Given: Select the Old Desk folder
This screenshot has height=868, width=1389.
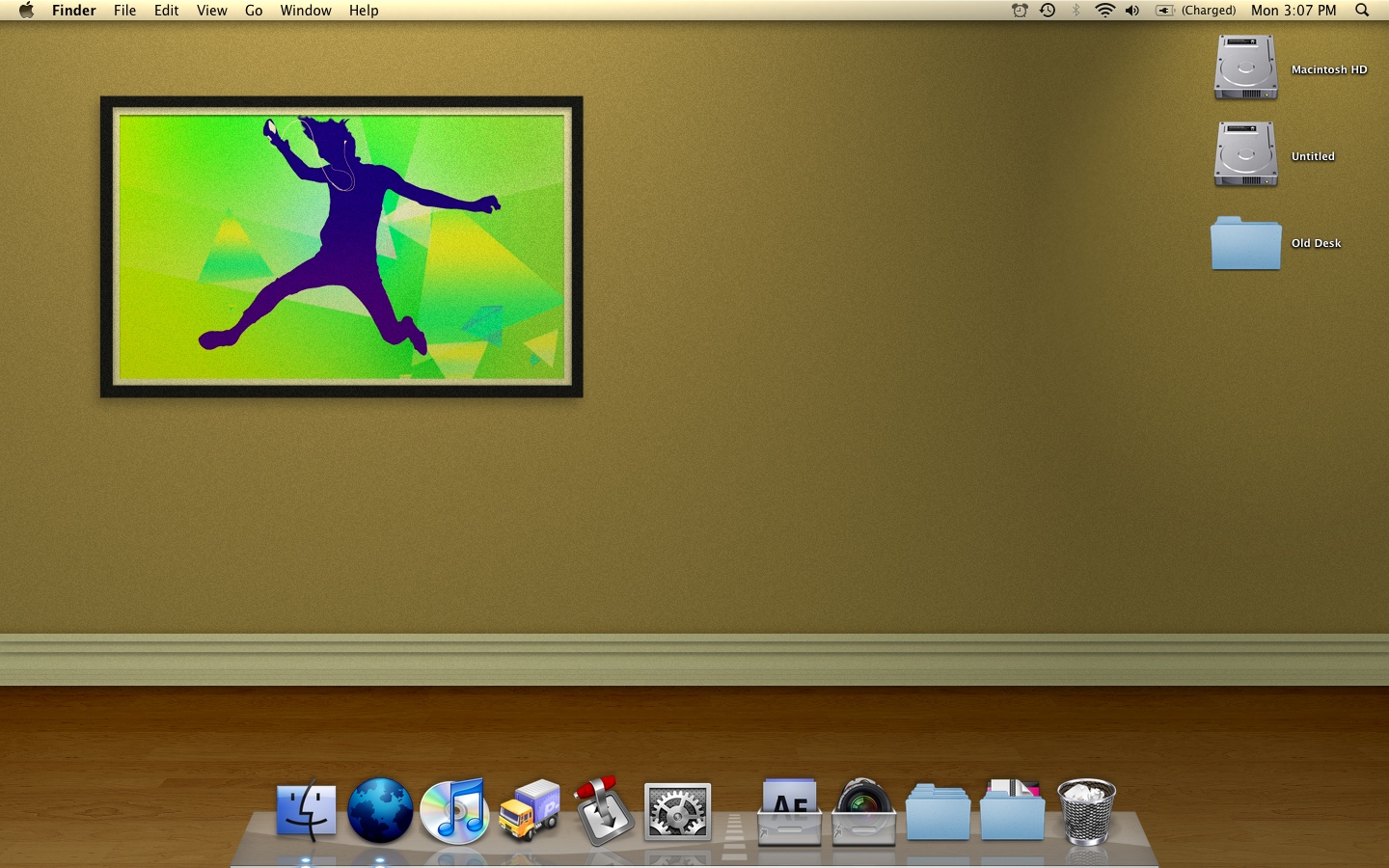Looking at the screenshot, I should coord(1245,243).
